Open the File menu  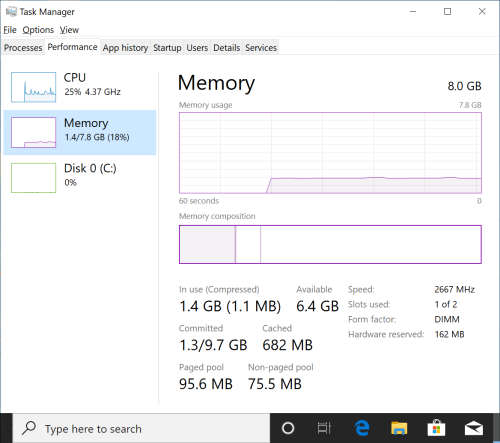click(10, 30)
